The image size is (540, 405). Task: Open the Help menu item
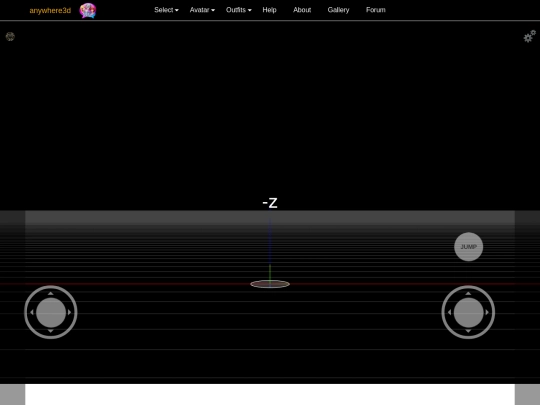[x=269, y=10]
